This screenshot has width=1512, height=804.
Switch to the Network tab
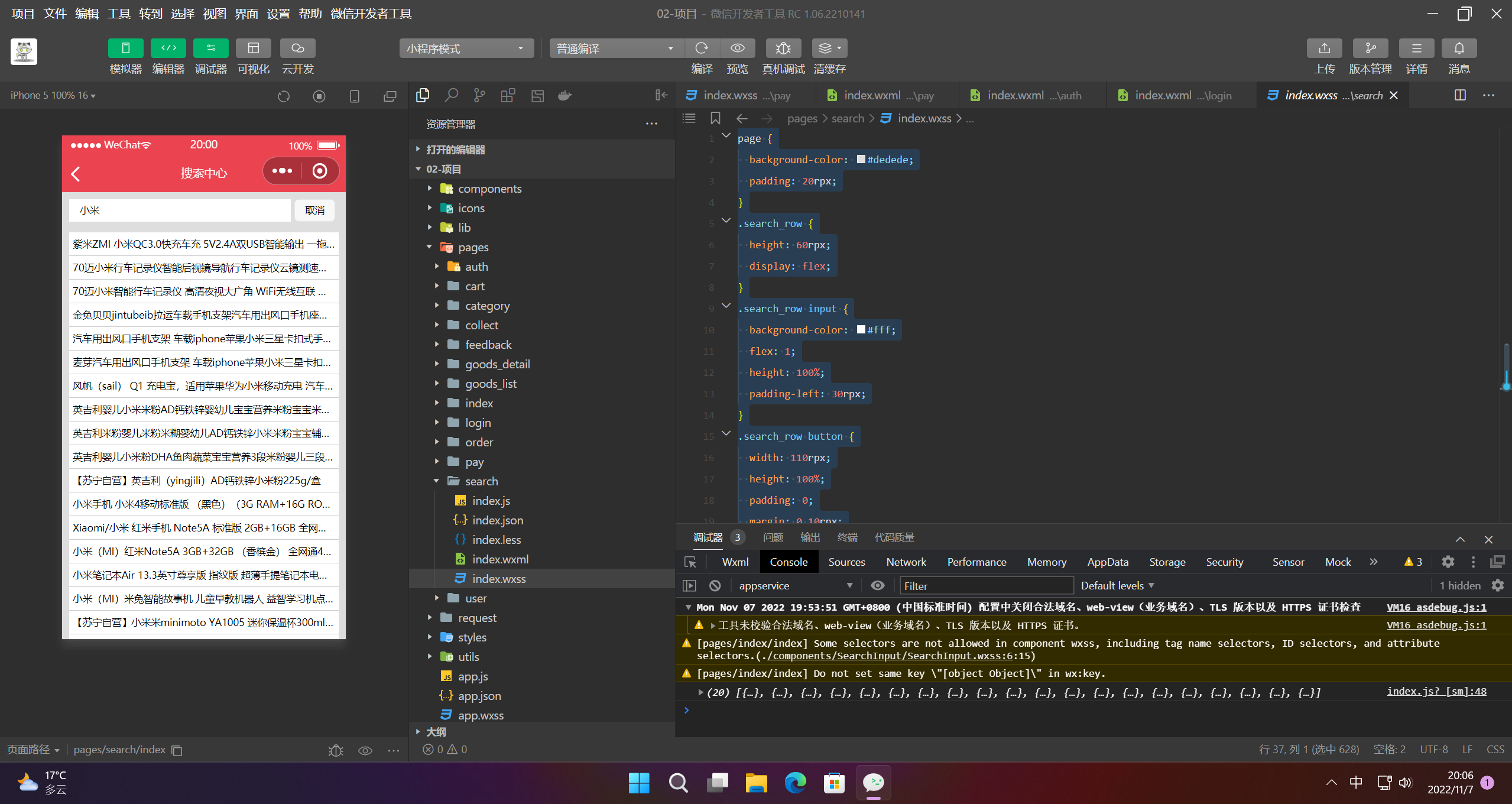(906, 562)
